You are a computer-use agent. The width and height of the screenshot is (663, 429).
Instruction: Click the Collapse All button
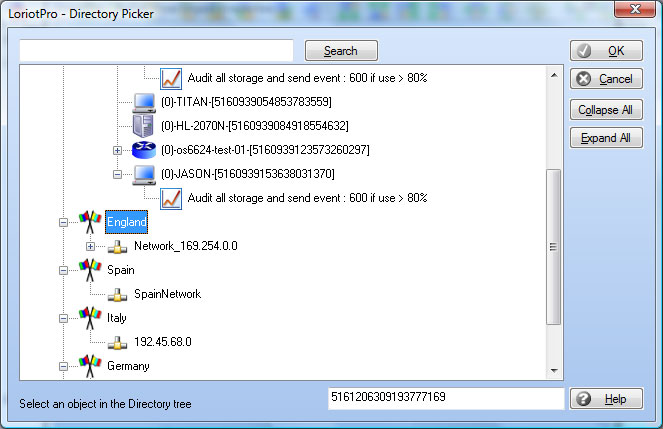606,110
